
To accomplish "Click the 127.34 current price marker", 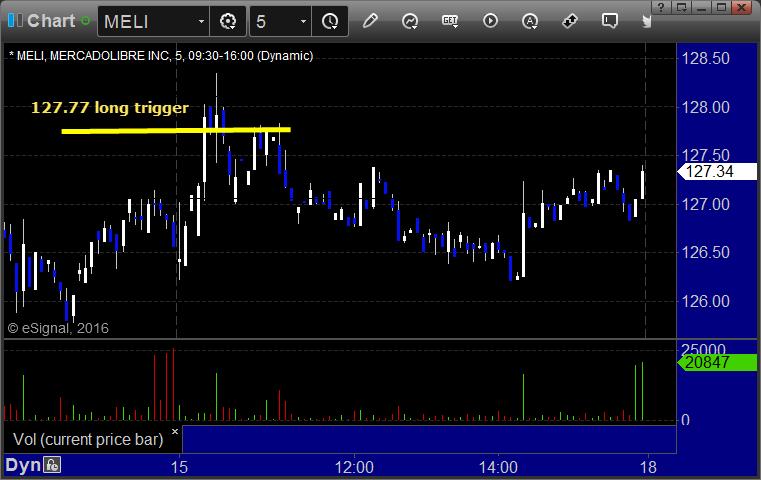I will pos(717,171).
